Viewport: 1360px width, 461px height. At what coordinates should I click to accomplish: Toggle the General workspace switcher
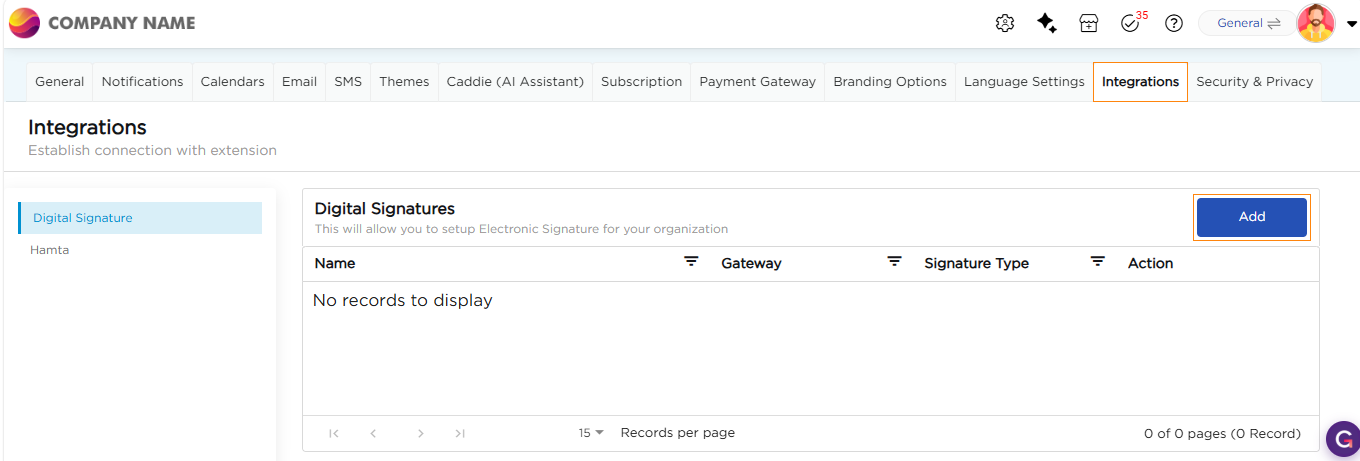[1248, 23]
